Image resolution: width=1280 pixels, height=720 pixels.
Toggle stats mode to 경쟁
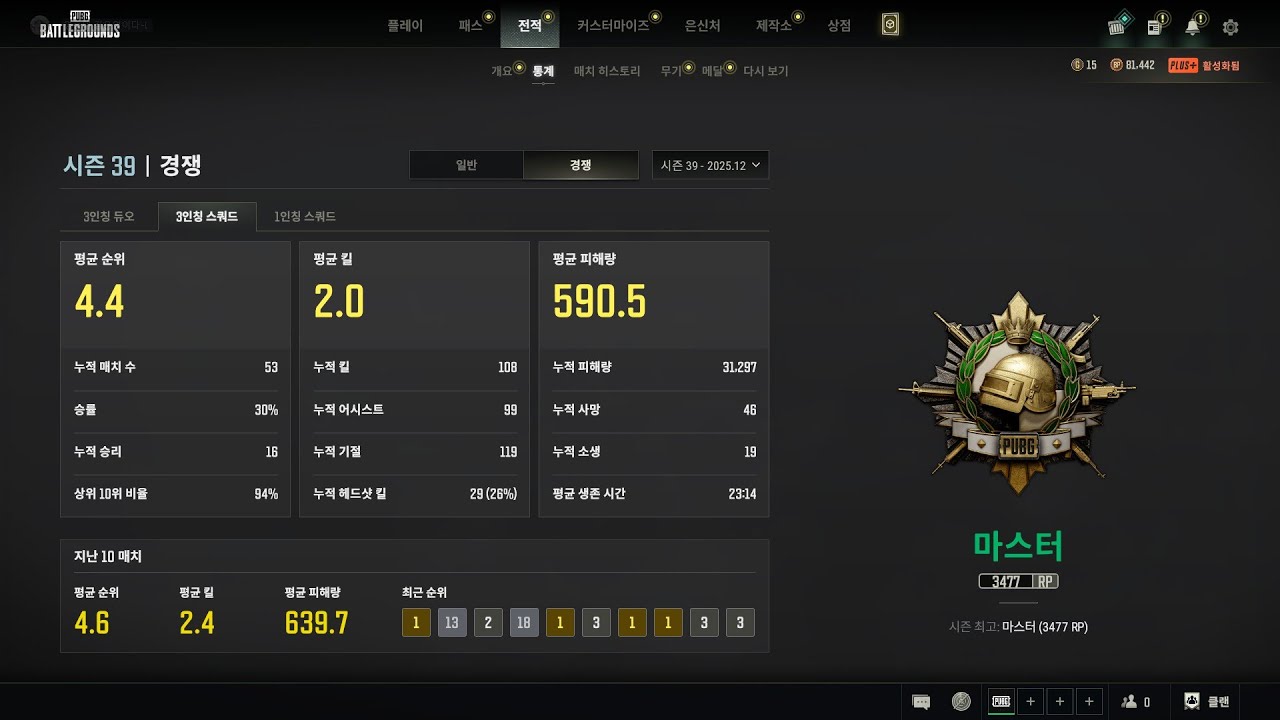coord(581,165)
